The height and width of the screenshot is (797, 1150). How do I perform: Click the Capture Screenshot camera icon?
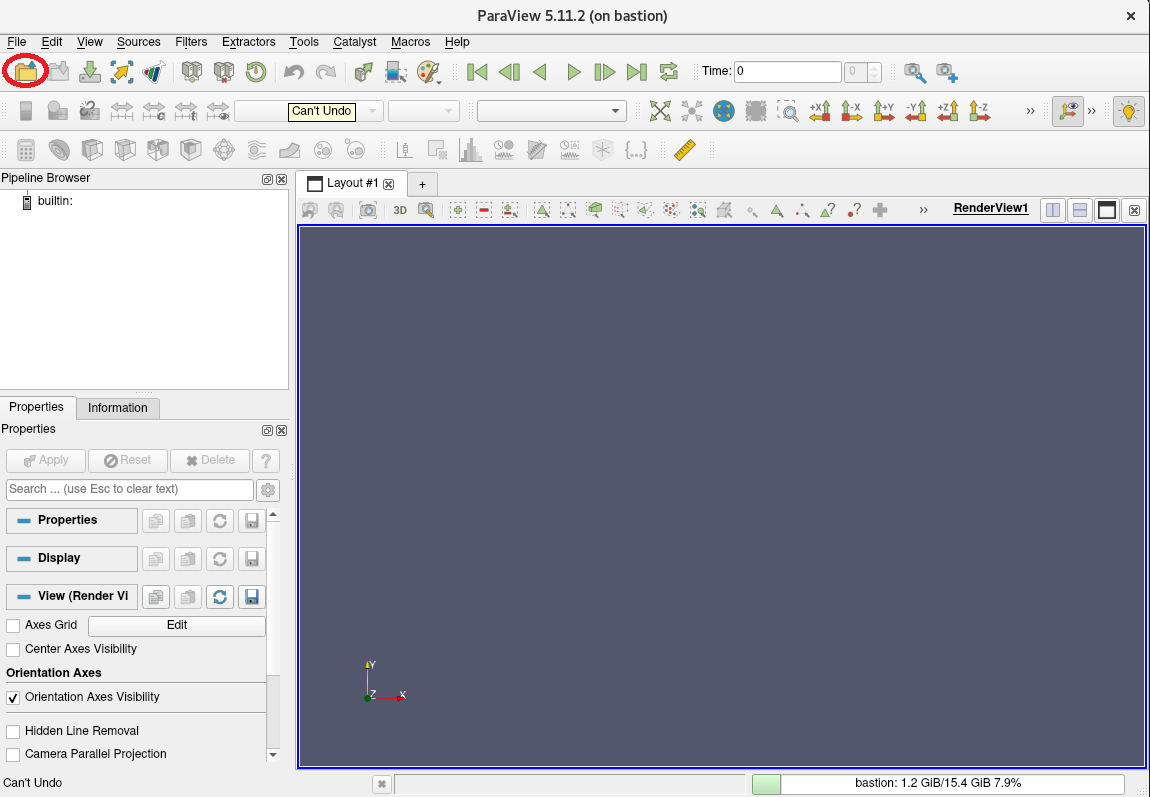click(x=368, y=210)
